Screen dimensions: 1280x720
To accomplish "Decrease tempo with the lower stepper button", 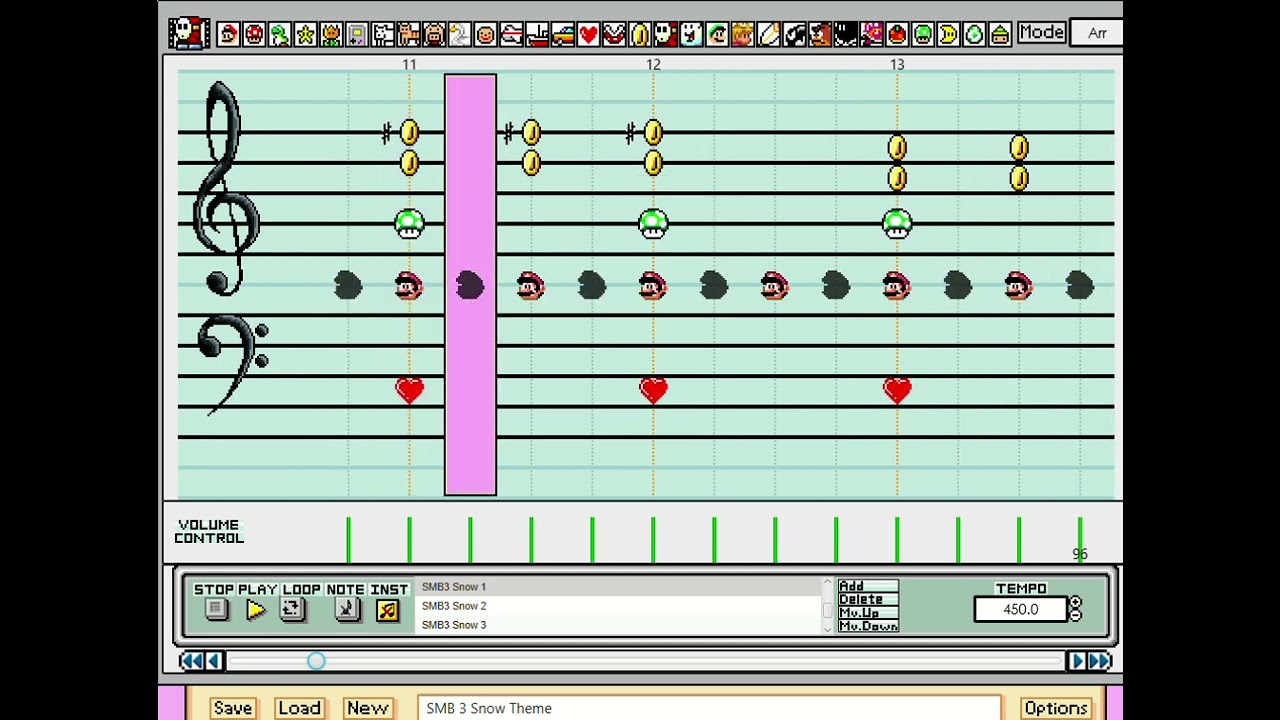I will pos(1075,615).
